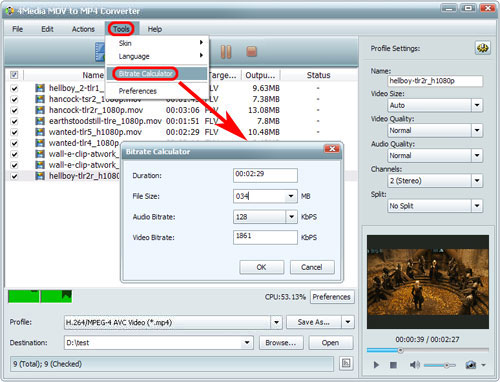Play the preview video
The image size is (500, 382).
[376, 365]
